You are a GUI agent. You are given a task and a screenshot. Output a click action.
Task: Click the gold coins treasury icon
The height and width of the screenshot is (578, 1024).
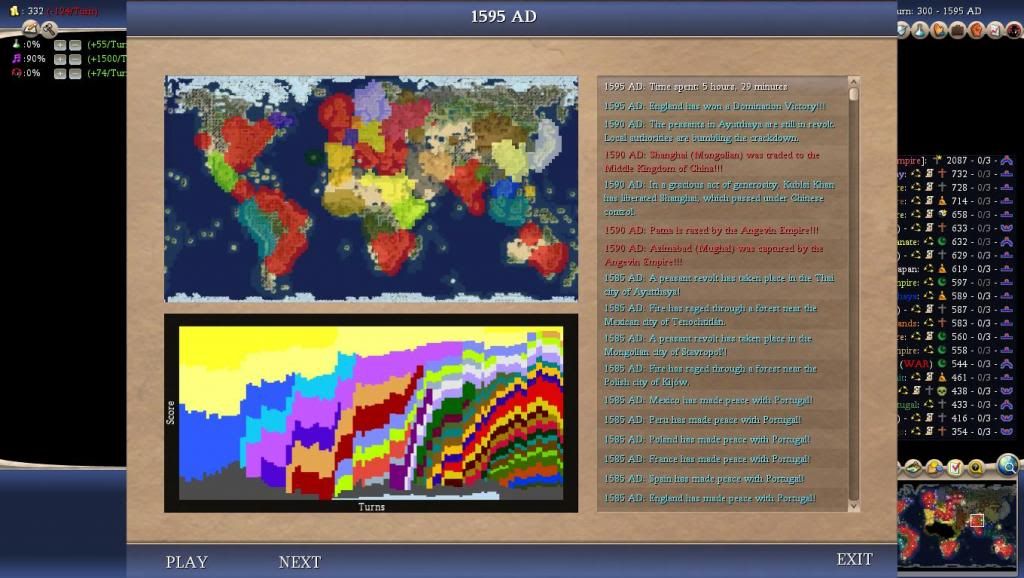[x=14, y=10]
